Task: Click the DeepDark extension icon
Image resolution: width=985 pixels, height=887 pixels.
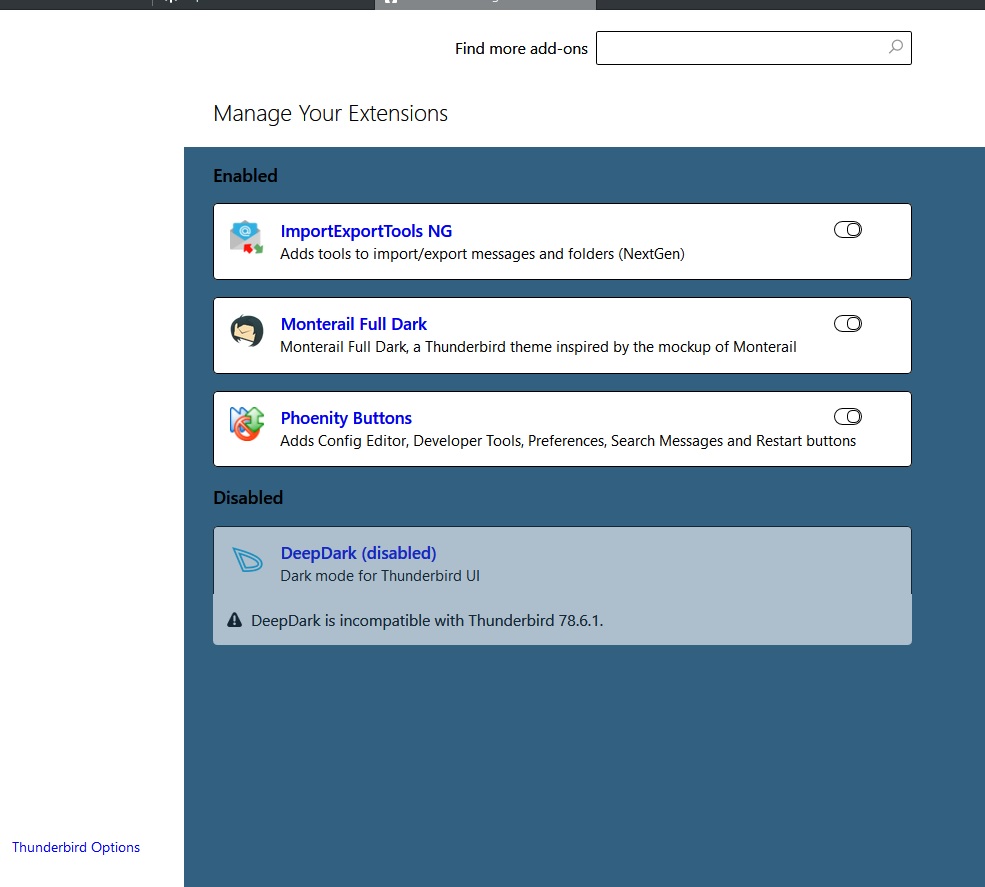Action: pyautogui.click(x=247, y=560)
